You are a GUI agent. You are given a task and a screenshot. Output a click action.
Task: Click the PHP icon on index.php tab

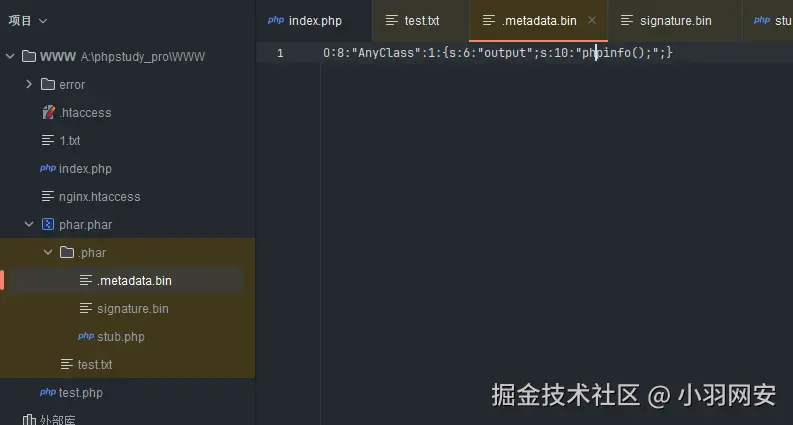(x=276, y=20)
